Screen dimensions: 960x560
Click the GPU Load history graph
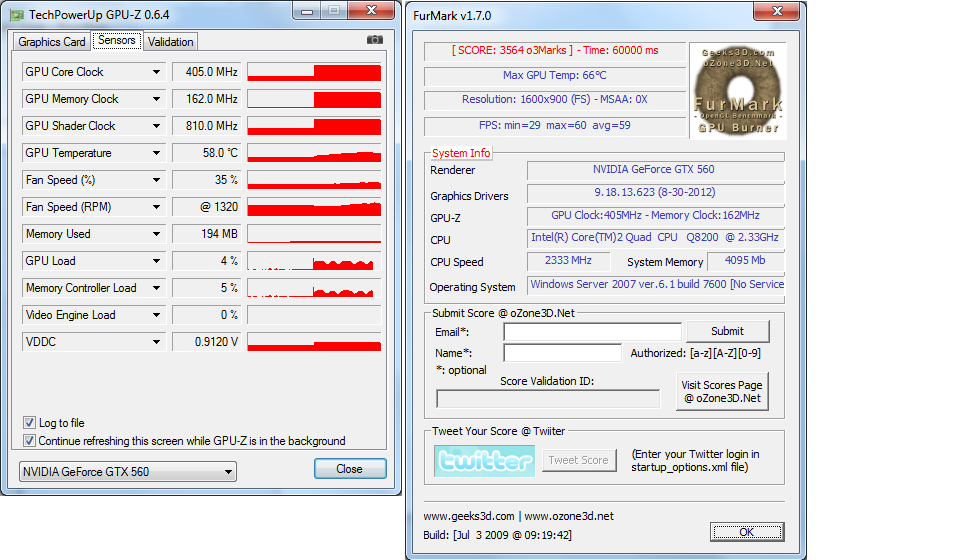(314, 261)
